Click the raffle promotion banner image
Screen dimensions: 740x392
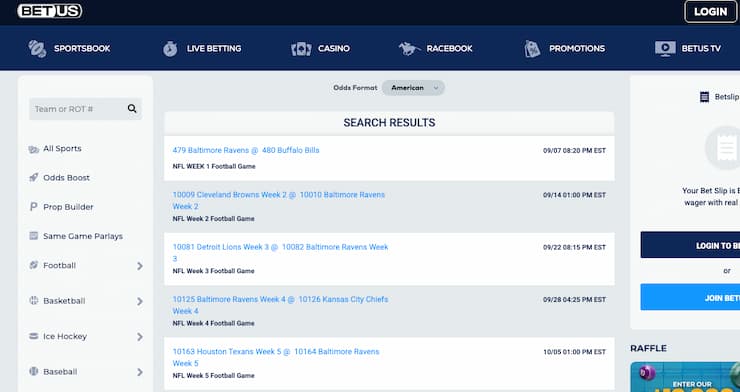coord(685,377)
